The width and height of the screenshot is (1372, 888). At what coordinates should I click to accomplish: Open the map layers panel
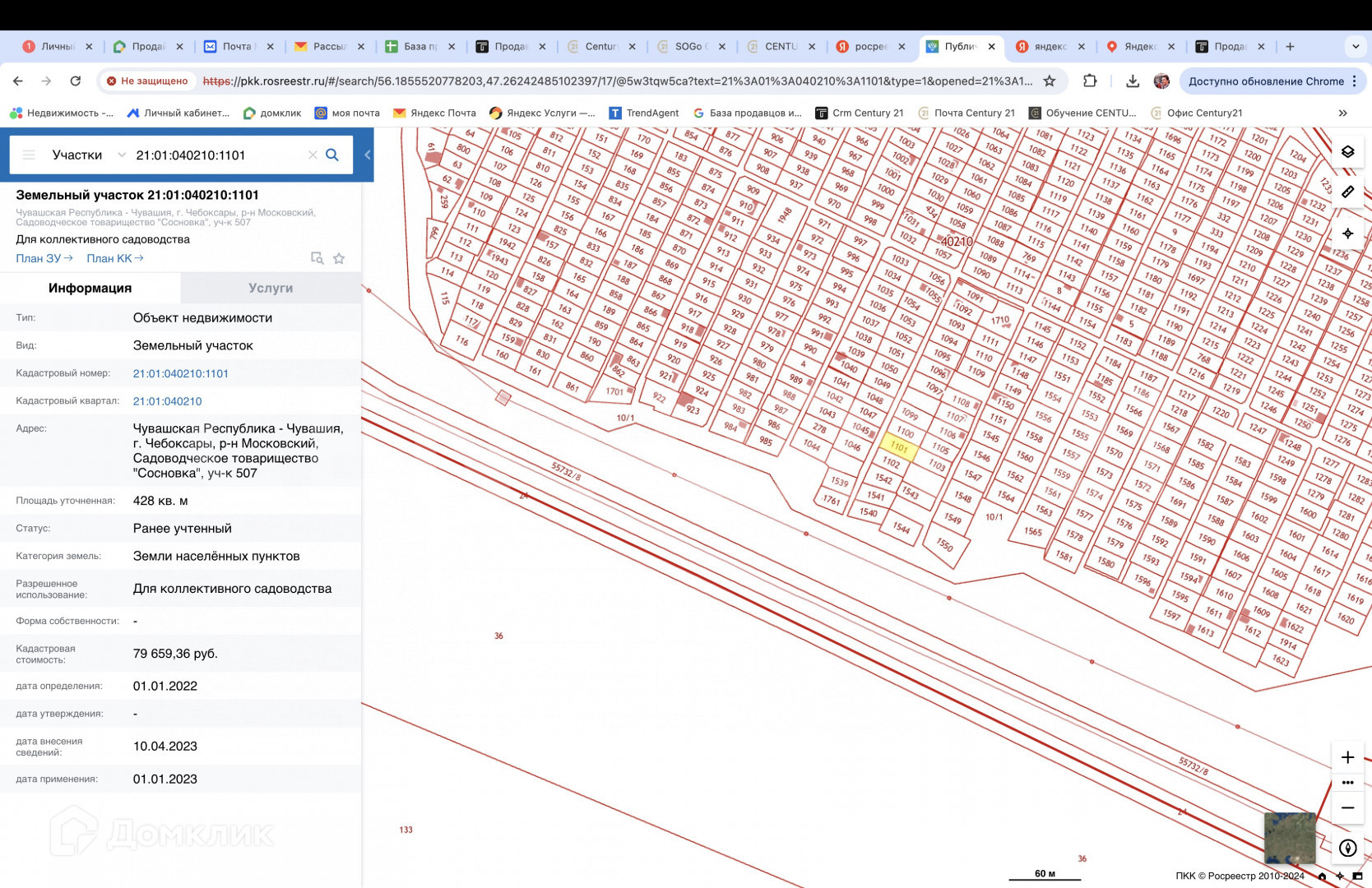coord(1347,152)
